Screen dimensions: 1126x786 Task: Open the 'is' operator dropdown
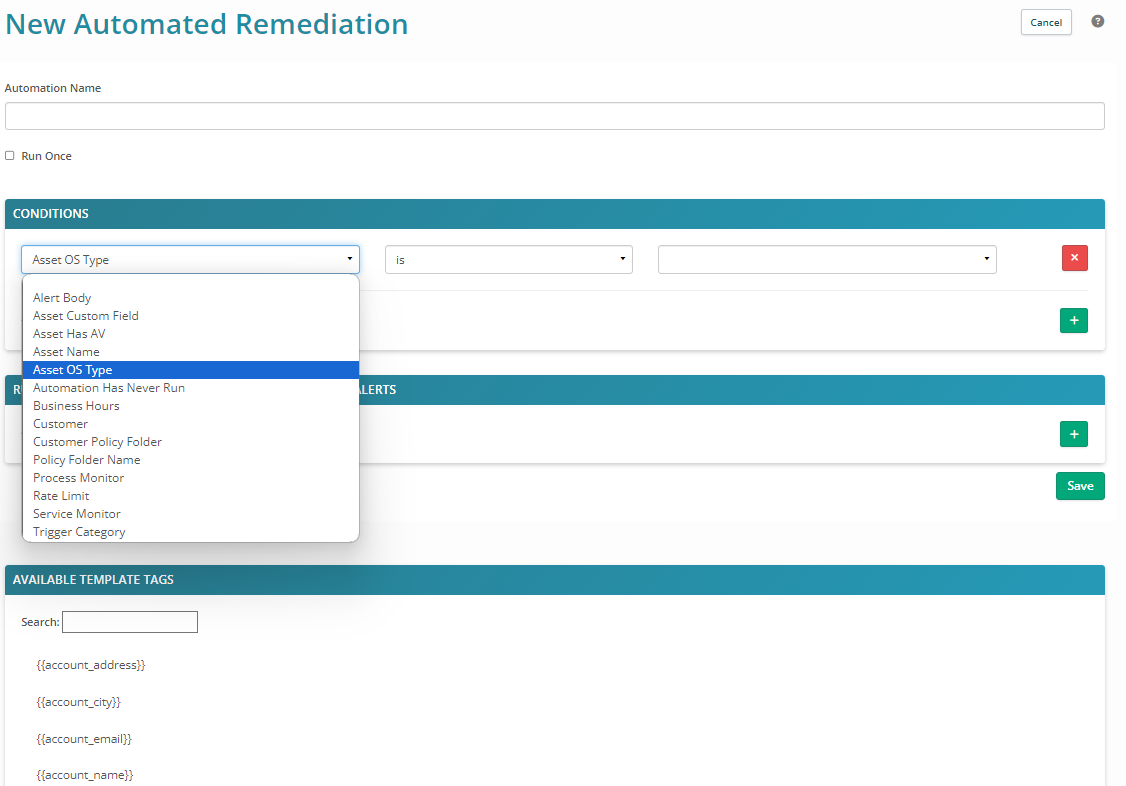pos(508,260)
